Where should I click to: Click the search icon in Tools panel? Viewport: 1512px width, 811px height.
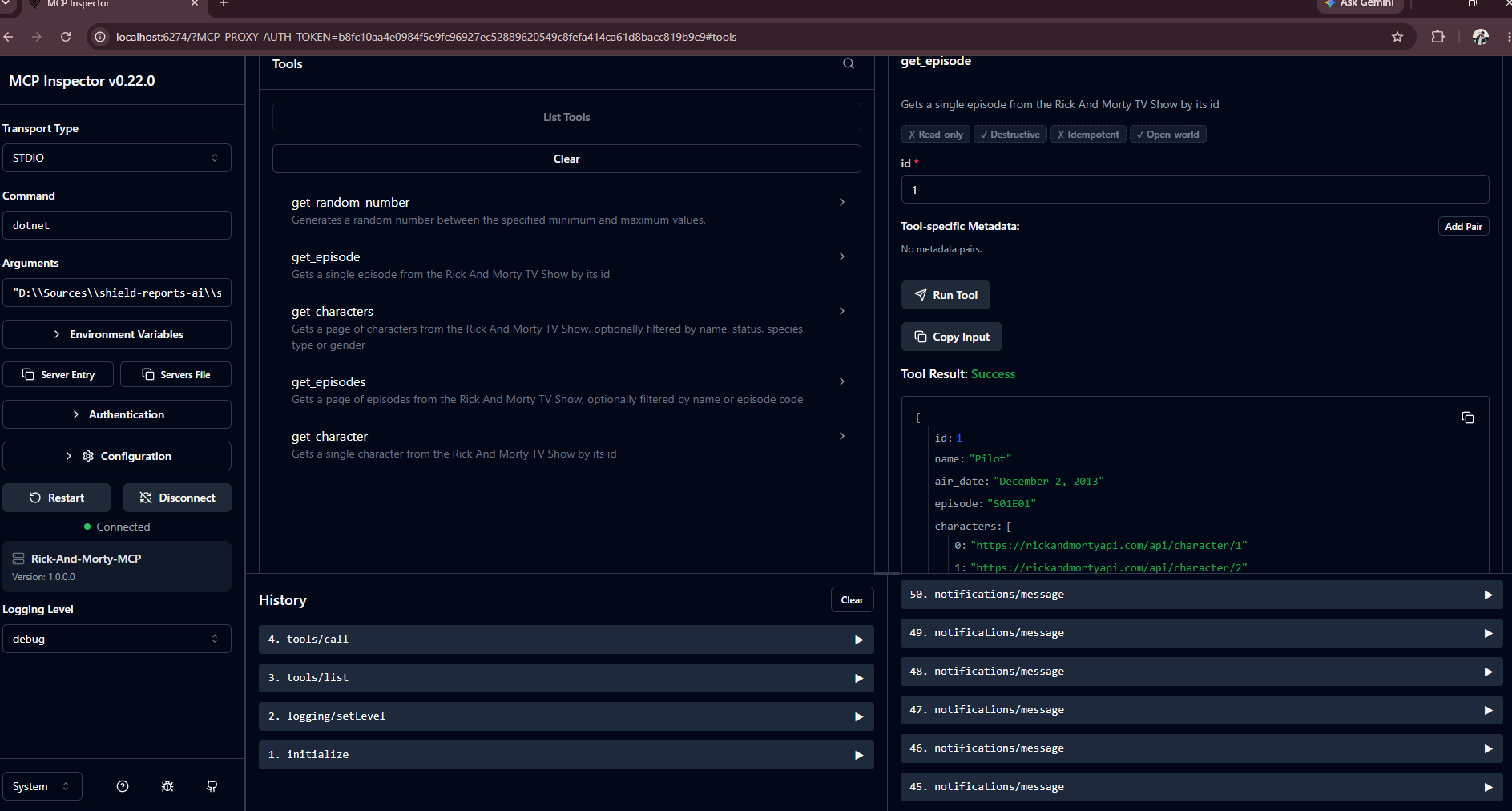(849, 64)
